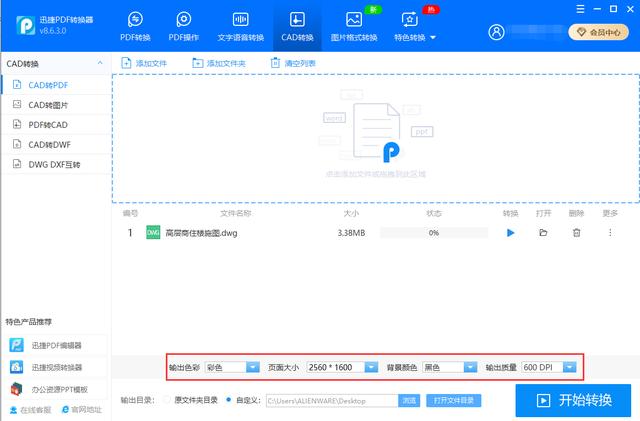Open 迅捷PDF编辑器 product link
640x421 pixels.
(56, 345)
